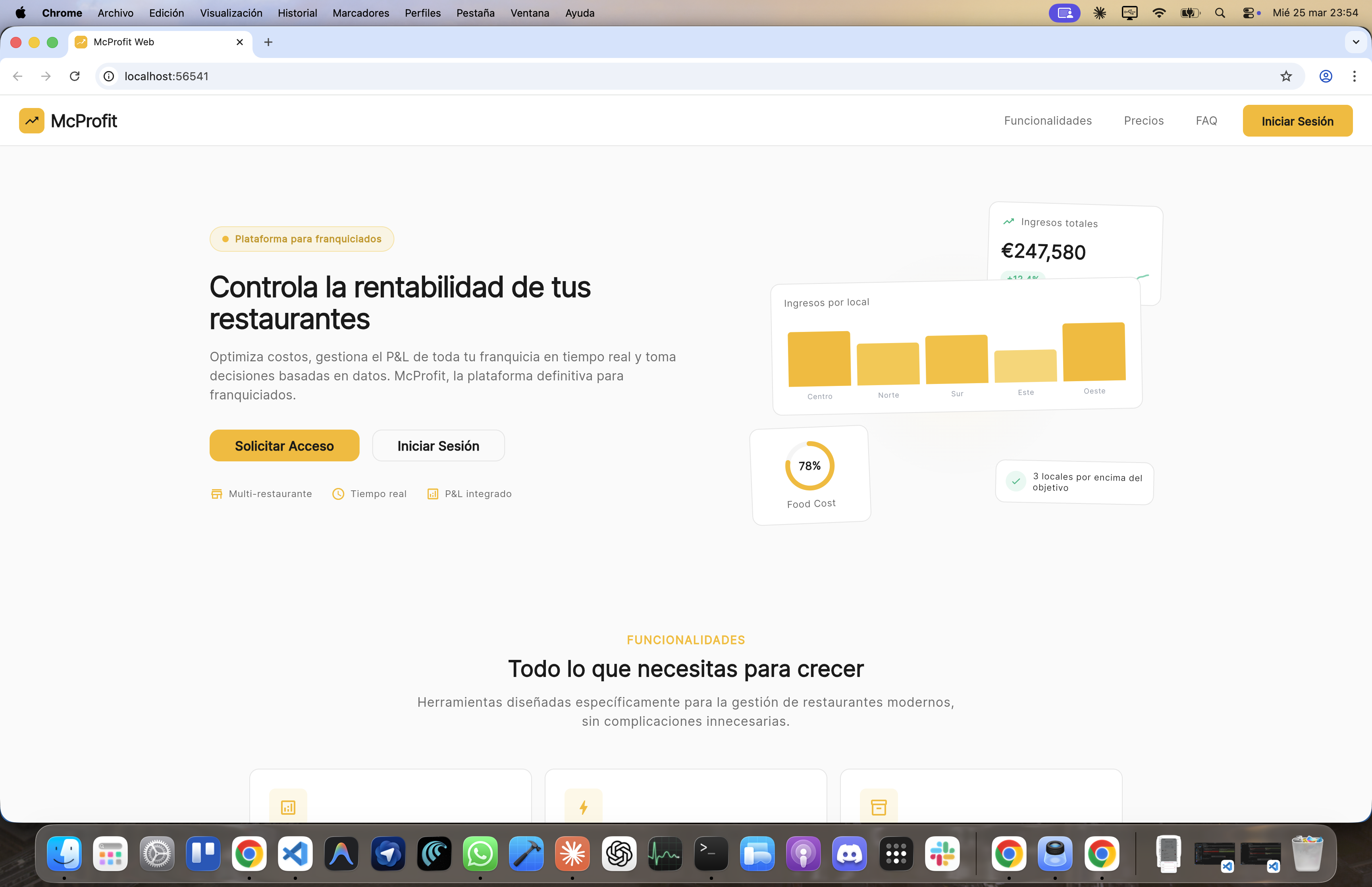Open the Marcadores menu
The height and width of the screenshot is (887, 1372).
[360, 13]
